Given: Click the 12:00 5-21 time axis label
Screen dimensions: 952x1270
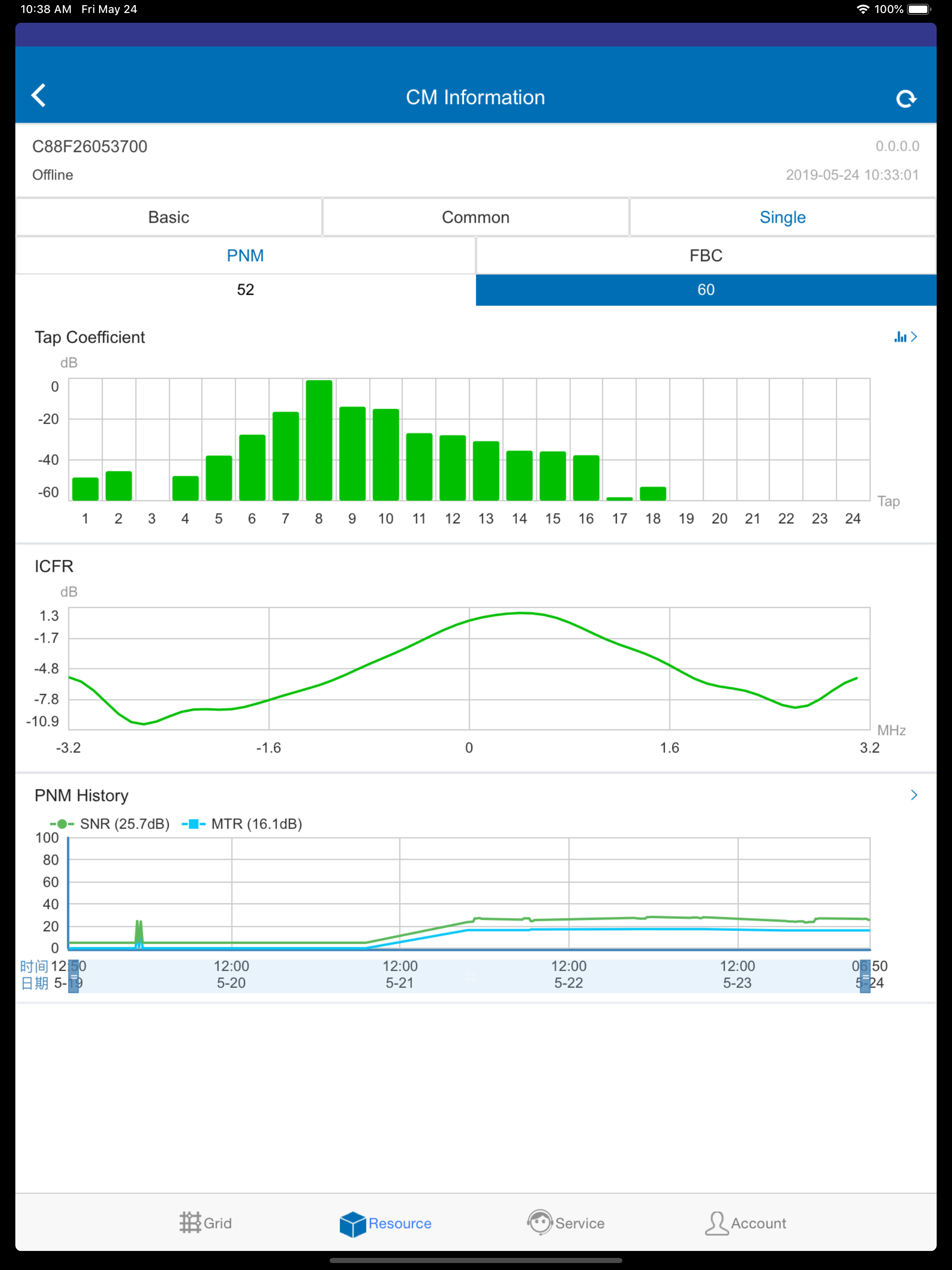Looking at the screenshot, I should click(400, 974).
